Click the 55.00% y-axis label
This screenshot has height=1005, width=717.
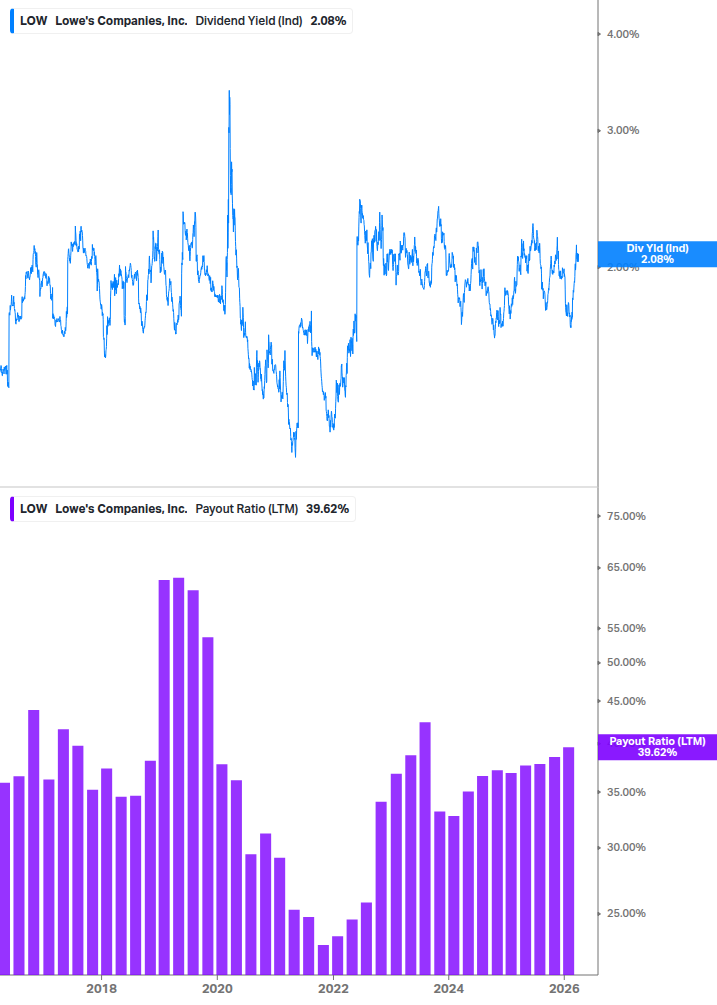tap(626, 628)
